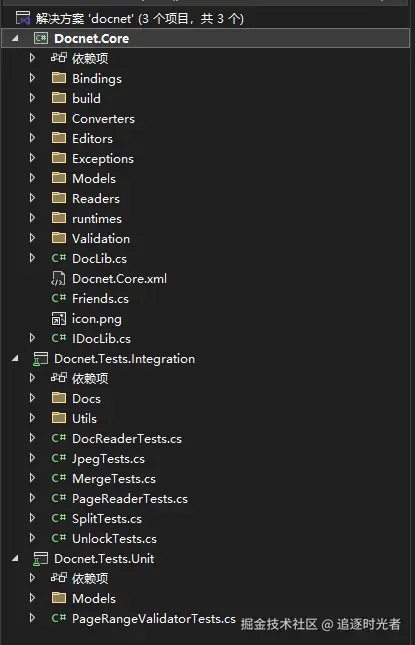Viewport: 415px width, 645px height.
Task: Select the Docnet.Tests.Unit project name
Action: pos(104,559)
